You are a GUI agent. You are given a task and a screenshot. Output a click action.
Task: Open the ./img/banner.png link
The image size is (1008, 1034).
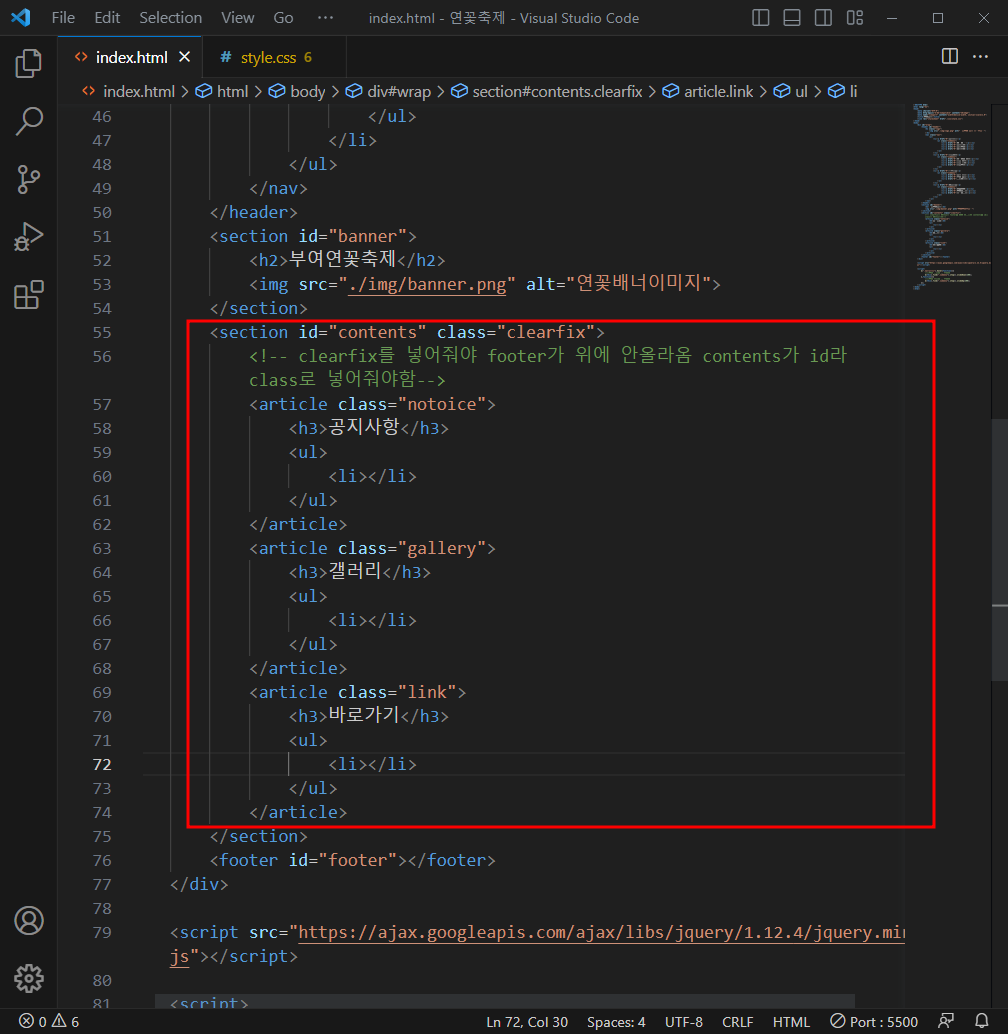(427, 284)
